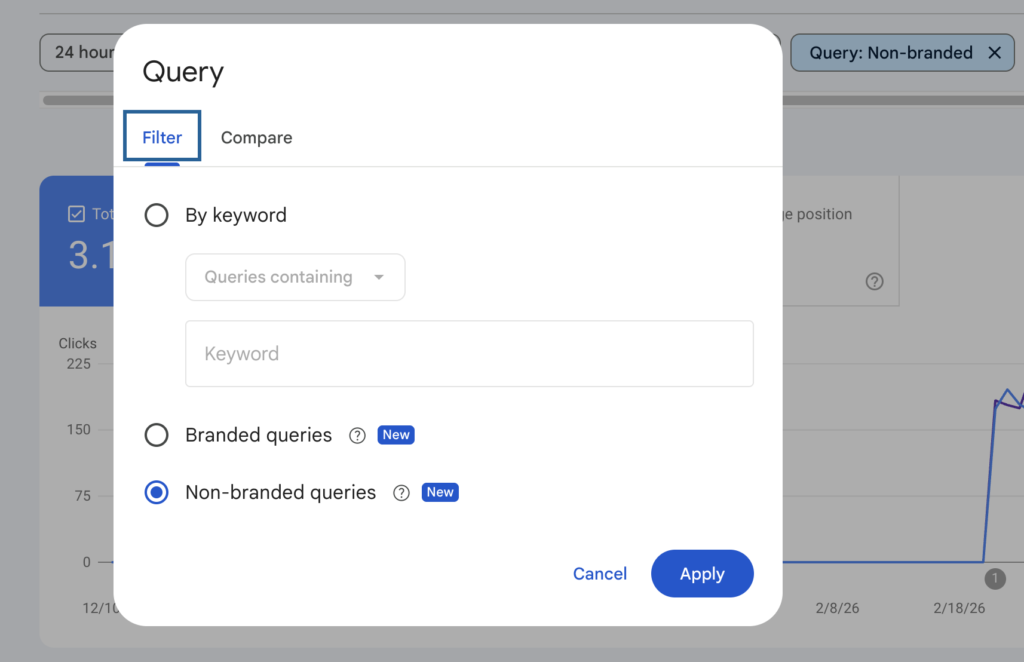1024x662 pixels.
Task: Select the By keyword radio option
Action: click(x=156, y=215)
